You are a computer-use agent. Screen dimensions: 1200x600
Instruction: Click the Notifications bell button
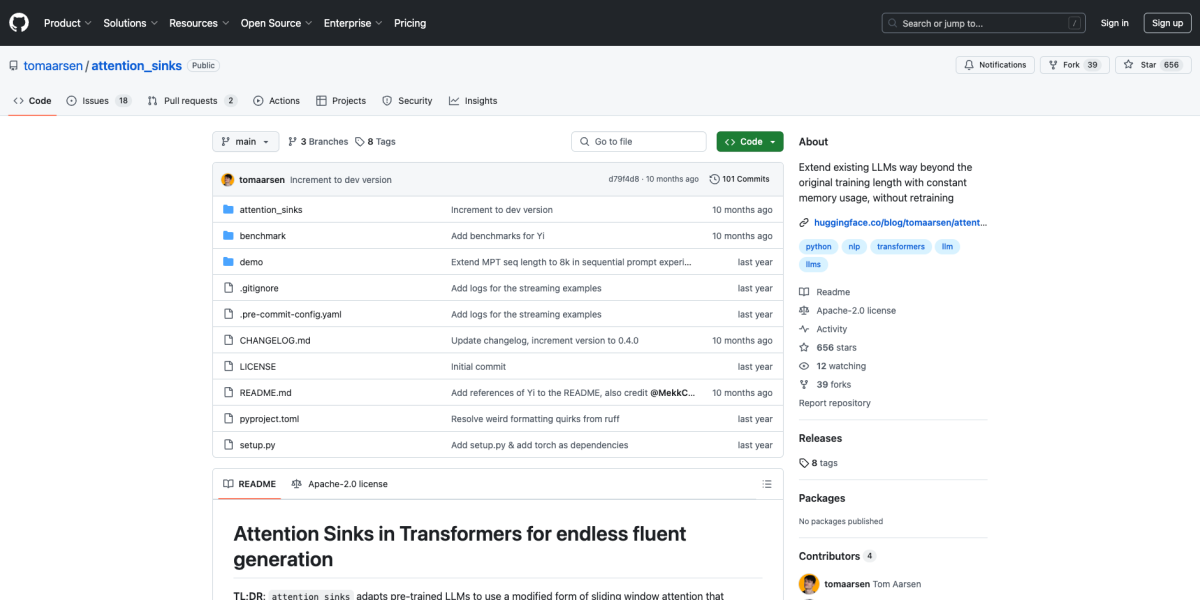point(995,65)
